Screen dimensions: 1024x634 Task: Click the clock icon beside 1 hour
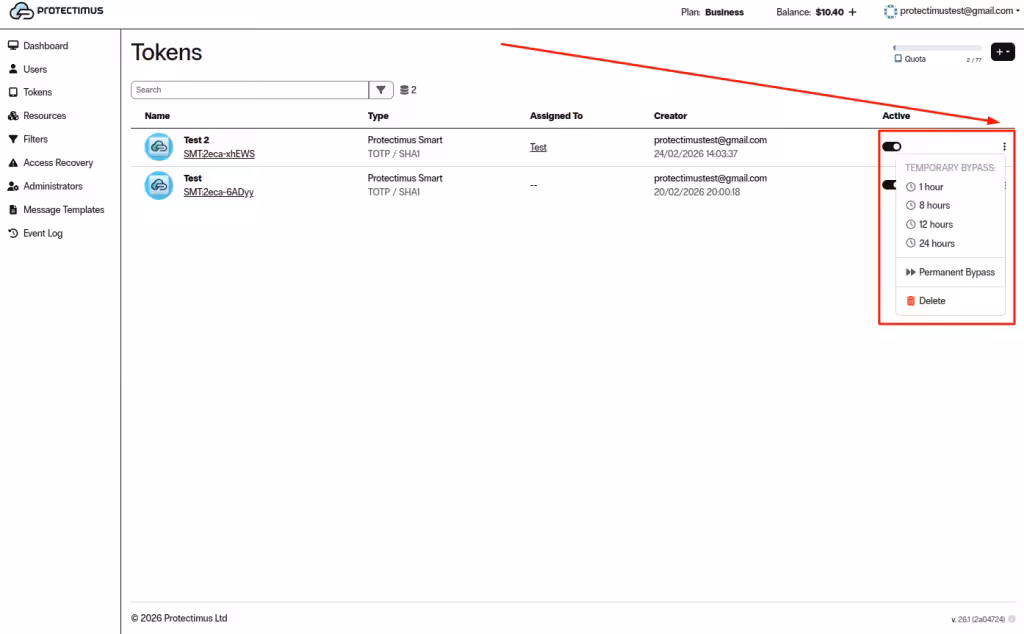(910, 187)
